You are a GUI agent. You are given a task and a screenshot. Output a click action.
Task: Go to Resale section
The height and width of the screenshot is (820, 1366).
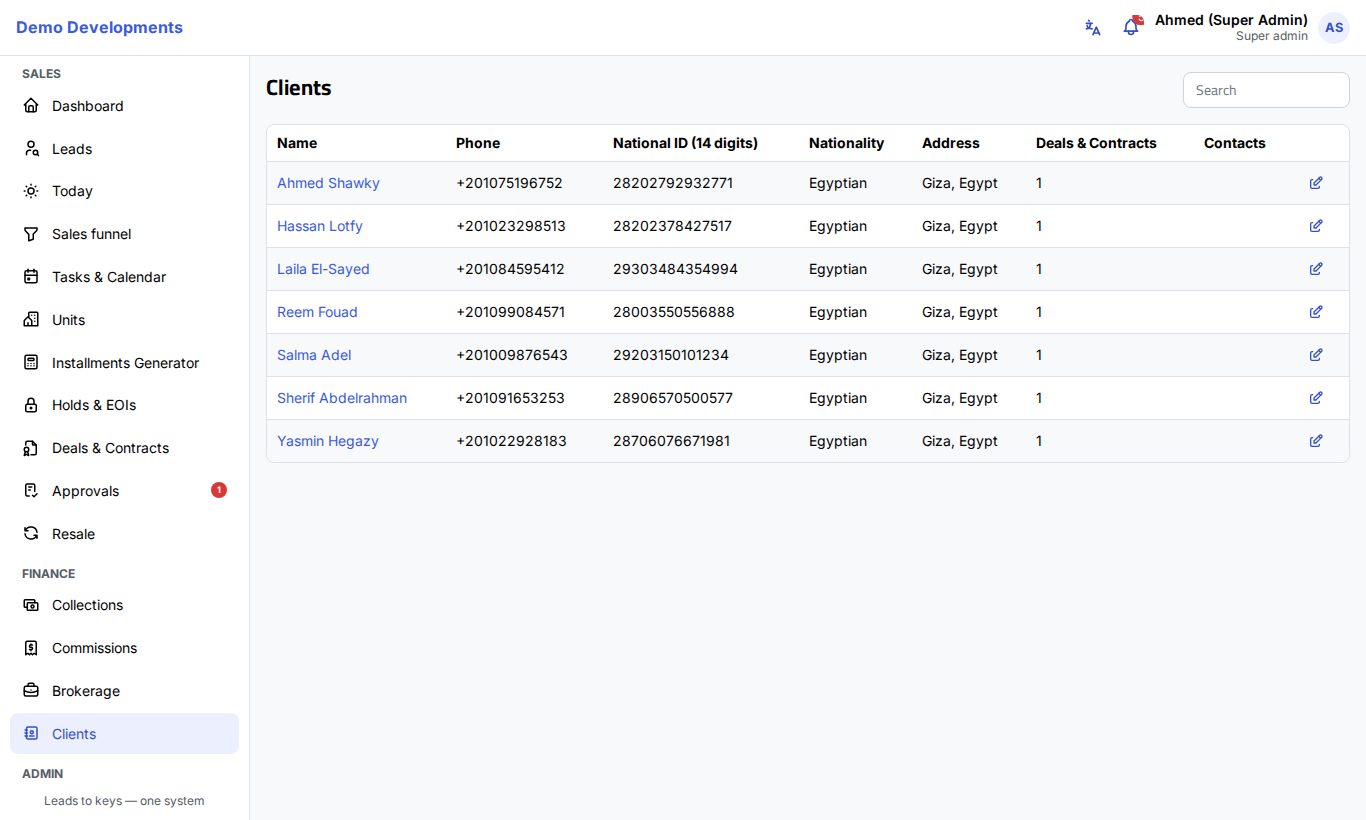(x=124, y=534)
